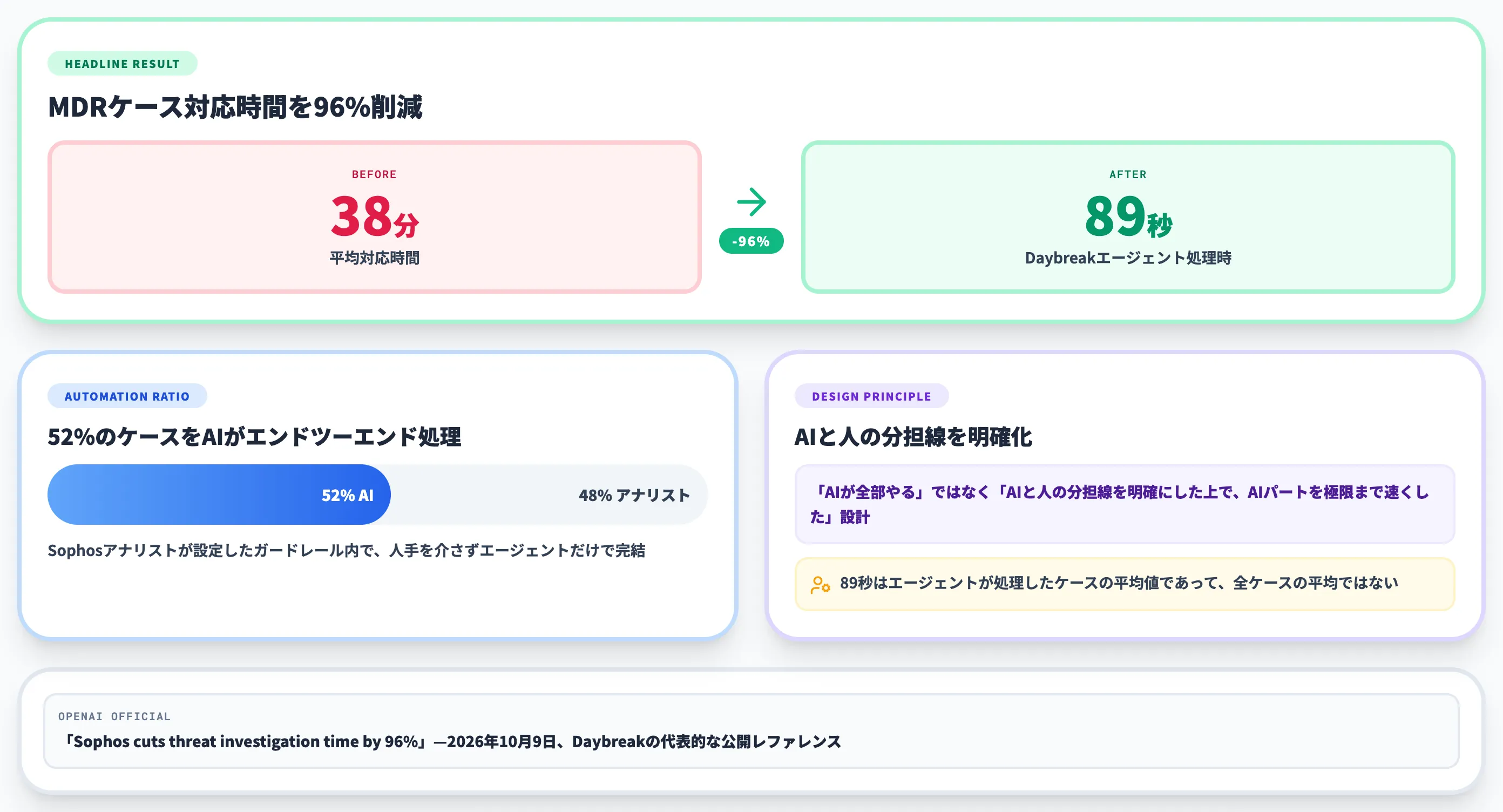This screenshot has width=1503, height=812.
Task: Click the heading 52%のケースをAIがエンドツーエンド処理
Action: (254, 437)
